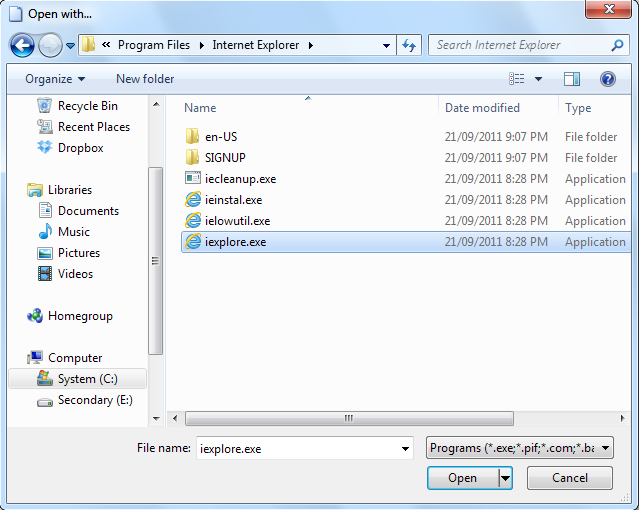Click the Music note icon
This screenshot has width=639, height=510.
click(45, 231)
